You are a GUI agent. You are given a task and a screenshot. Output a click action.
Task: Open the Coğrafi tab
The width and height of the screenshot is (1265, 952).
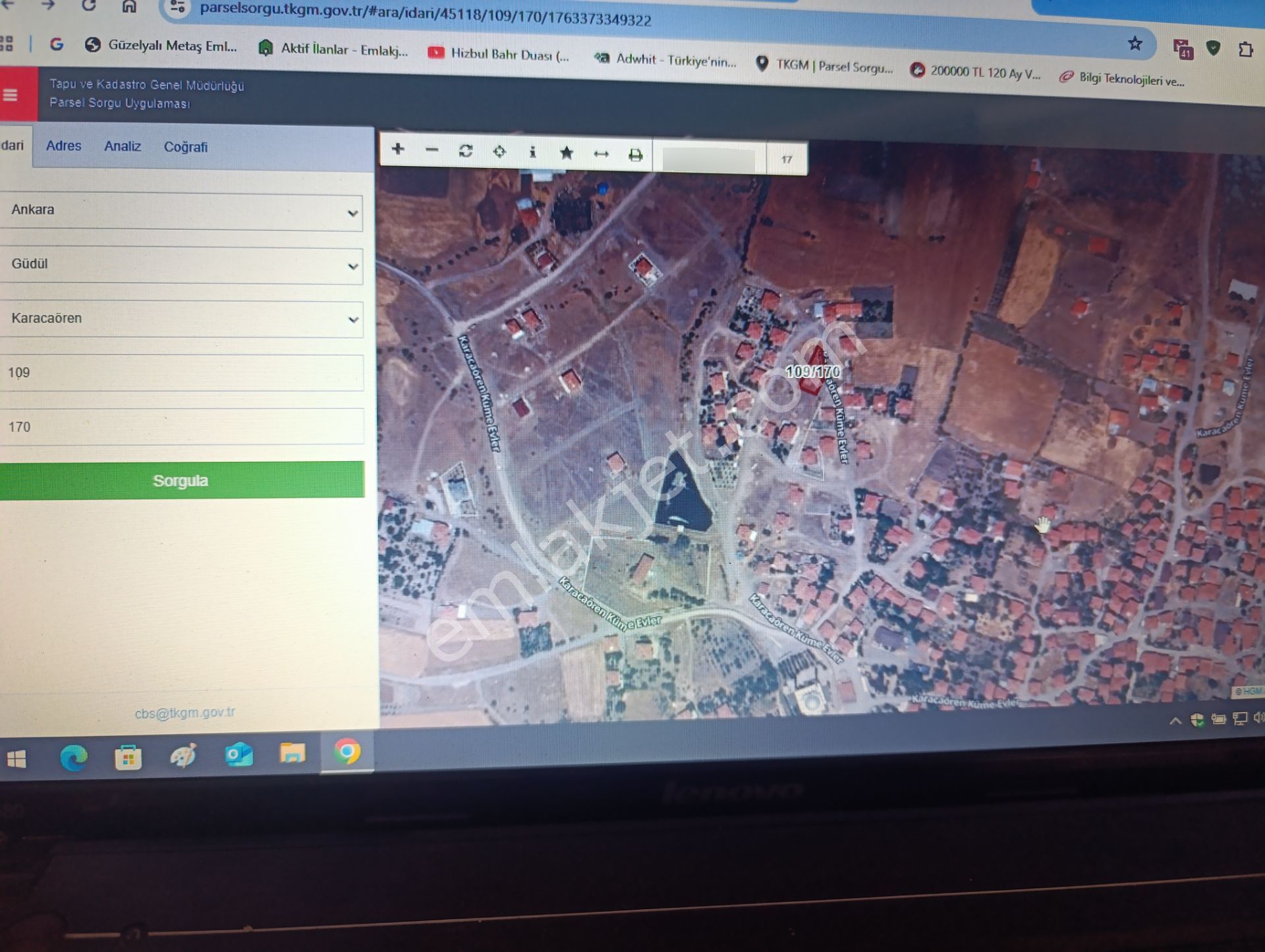pos(186,147)
